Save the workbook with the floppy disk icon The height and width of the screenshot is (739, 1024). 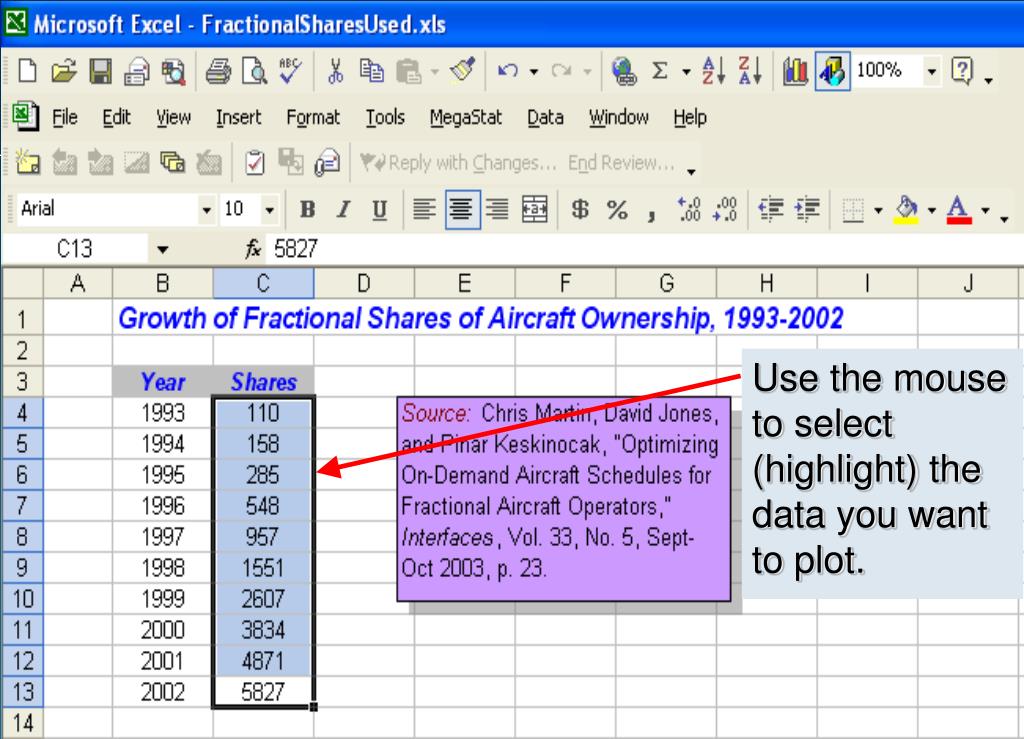click(100, 71)
